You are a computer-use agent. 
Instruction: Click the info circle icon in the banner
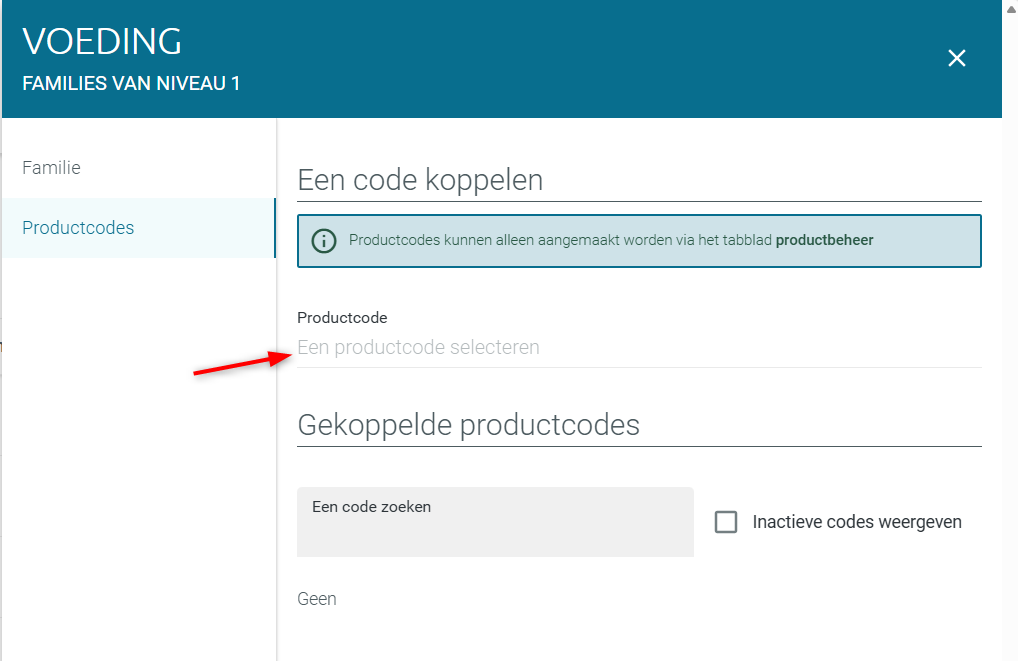coord(323,241)
